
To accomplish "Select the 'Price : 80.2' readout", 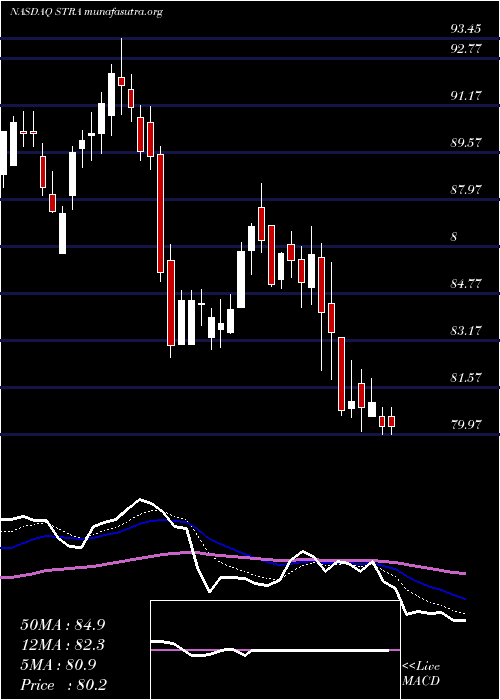I will click(x=63, y=685).
